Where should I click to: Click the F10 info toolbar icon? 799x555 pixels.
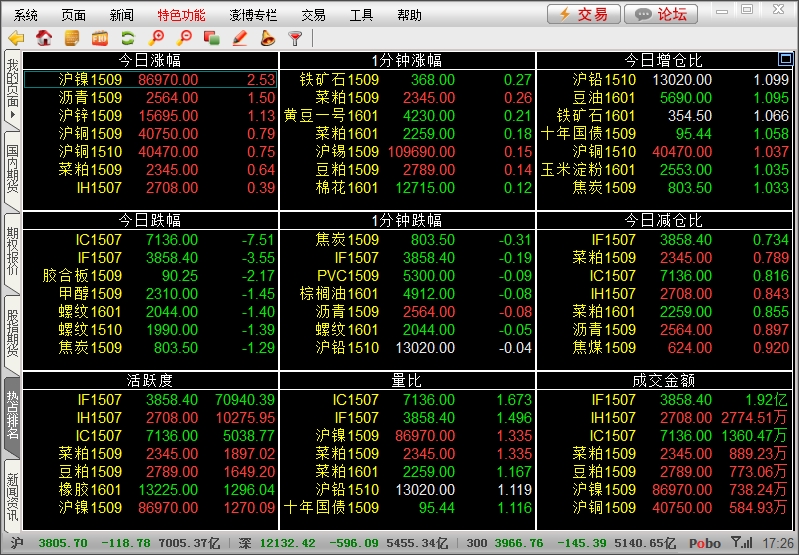99,38
